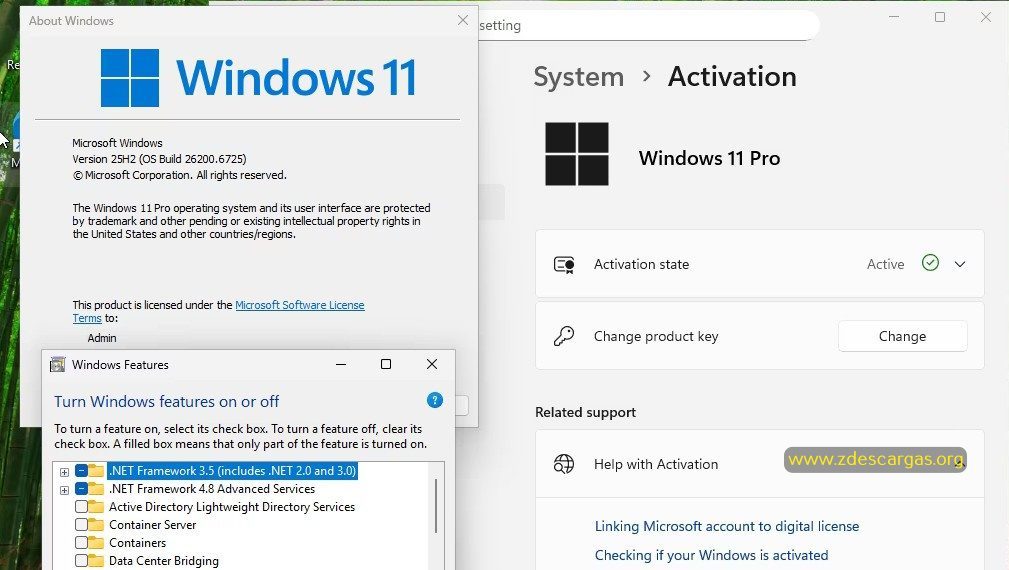Screen dimensions: 1009x570
Task: Click the green Active checkmark icon
Action: (x=930, y=262)
